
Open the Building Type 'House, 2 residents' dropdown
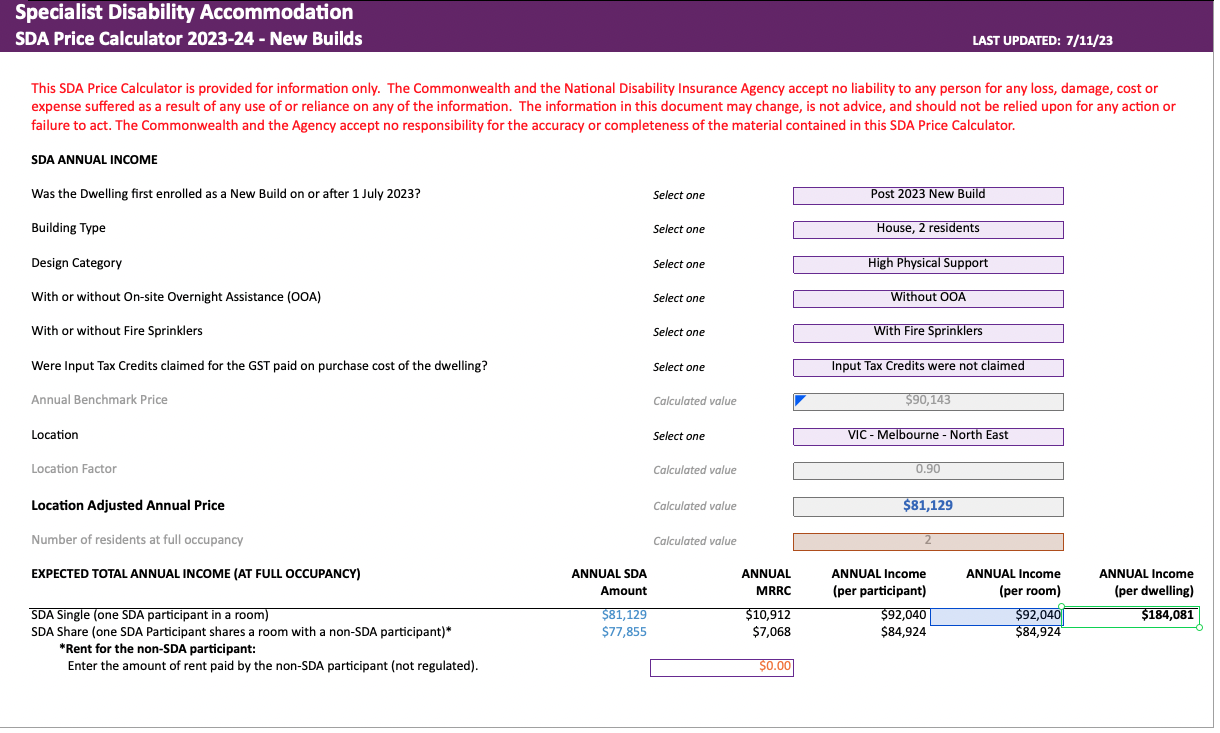[928, 229]
